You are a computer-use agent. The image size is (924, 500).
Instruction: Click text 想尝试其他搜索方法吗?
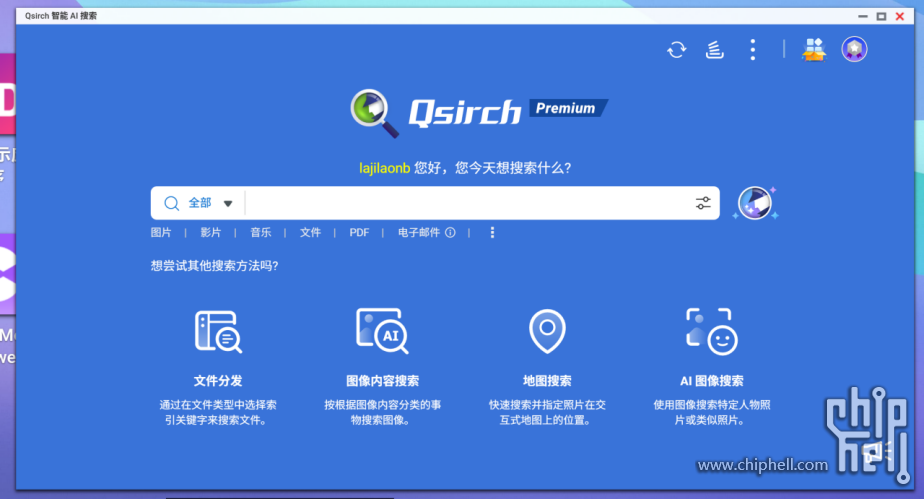click(x=214, y=266)
